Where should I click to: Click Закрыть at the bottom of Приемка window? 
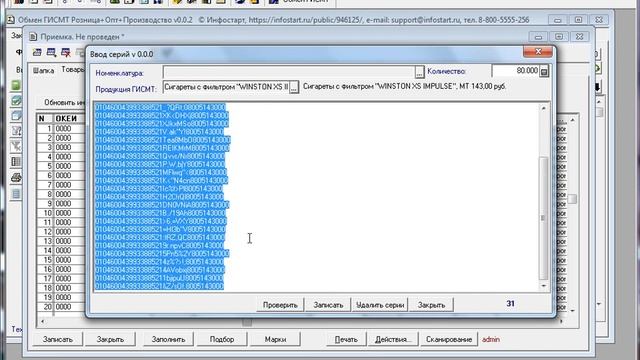tap(110, 339)
